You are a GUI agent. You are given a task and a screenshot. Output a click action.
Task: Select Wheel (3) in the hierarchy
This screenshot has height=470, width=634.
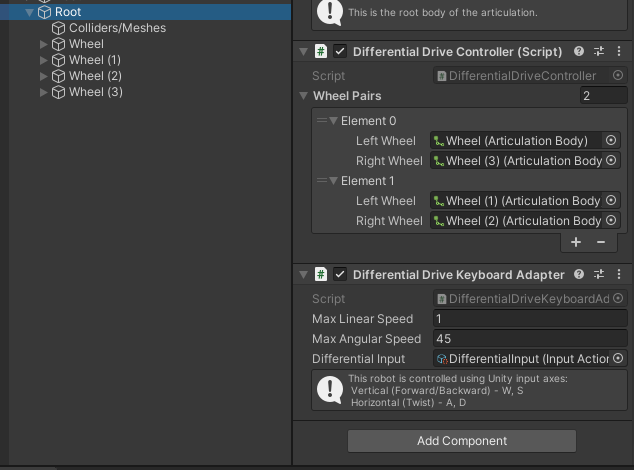(95, 92)
